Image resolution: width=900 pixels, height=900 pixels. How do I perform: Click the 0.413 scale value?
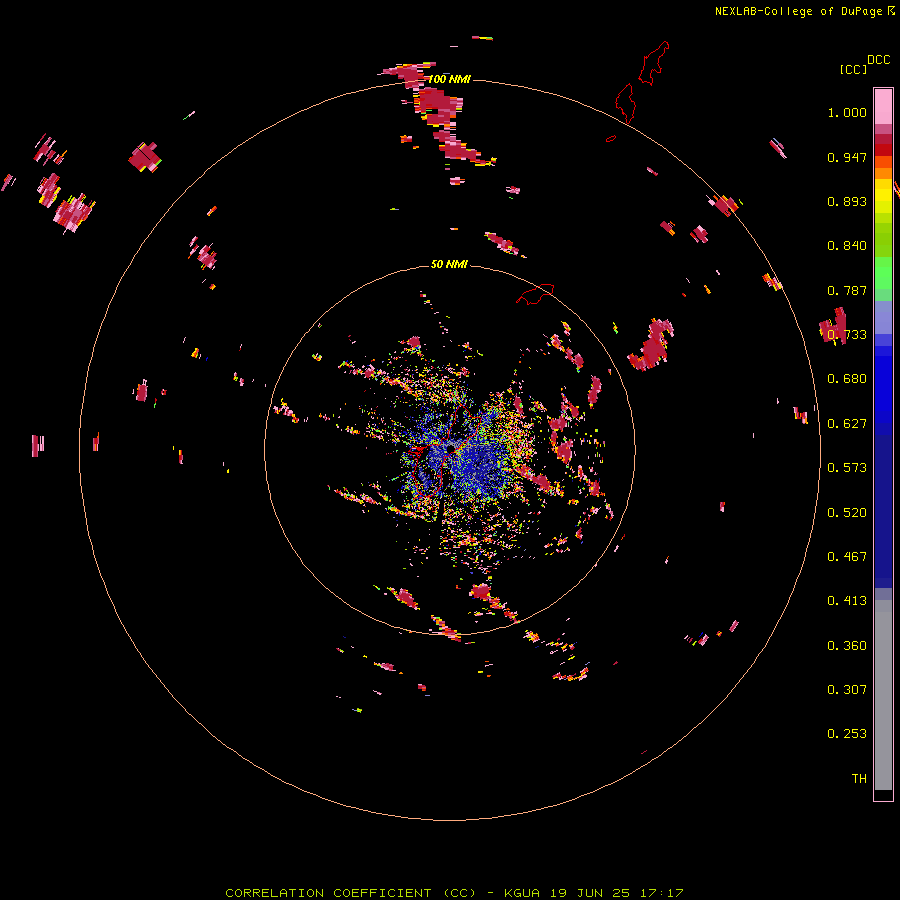pos(847,601)
